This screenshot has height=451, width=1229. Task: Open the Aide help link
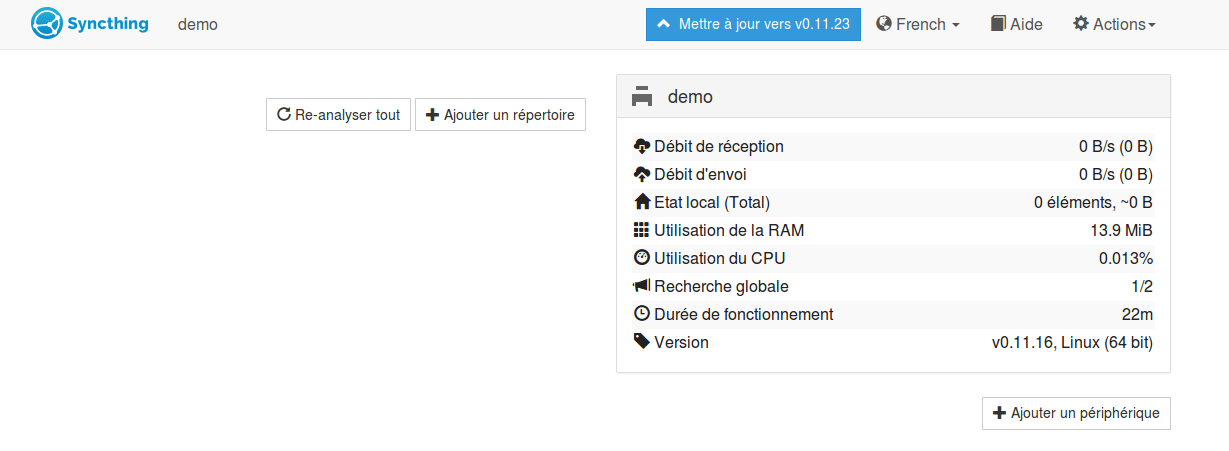click(x=1016, y=24)
